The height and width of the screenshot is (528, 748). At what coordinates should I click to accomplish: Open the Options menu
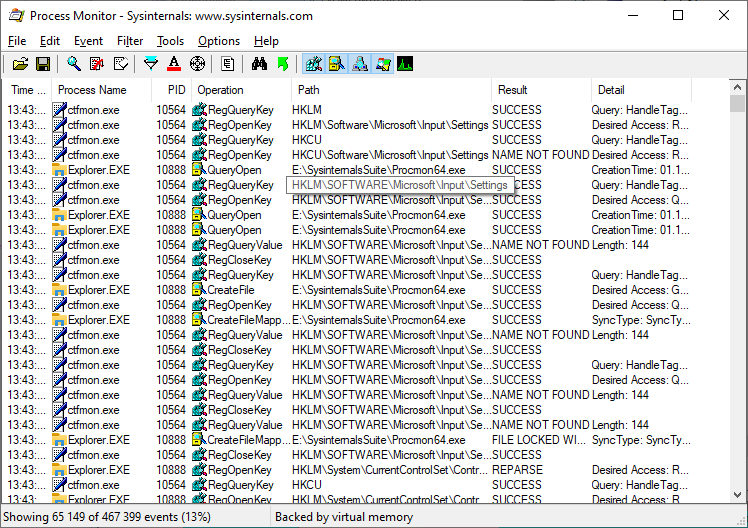coord(219,41)
